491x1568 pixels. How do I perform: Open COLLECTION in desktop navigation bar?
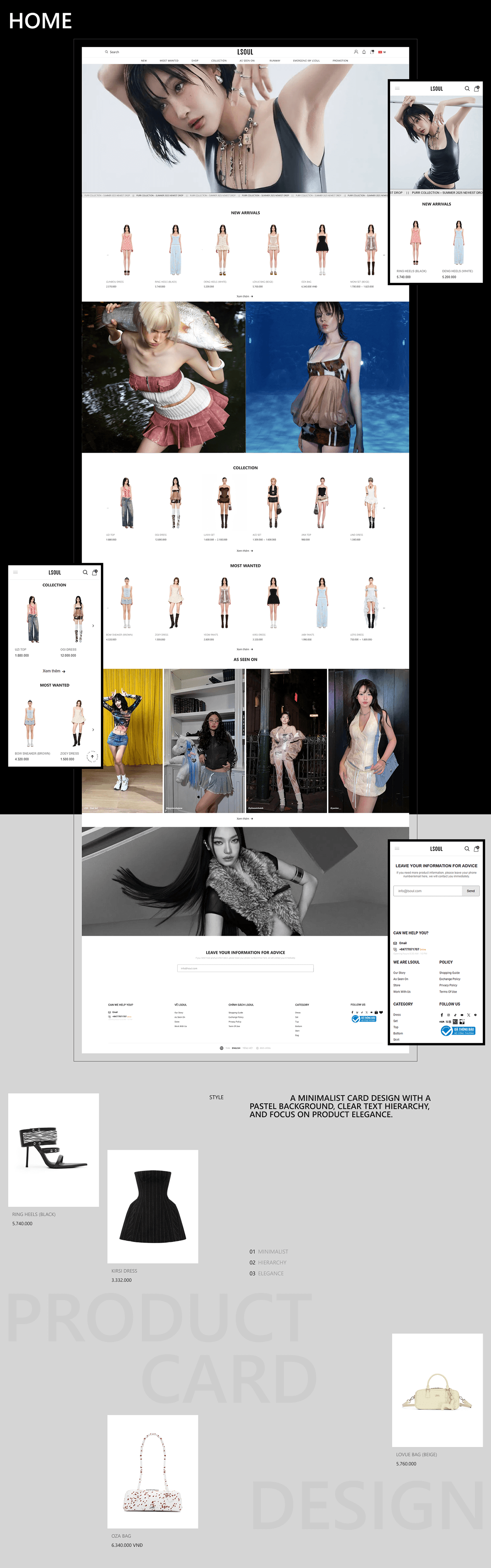[219, 61]
